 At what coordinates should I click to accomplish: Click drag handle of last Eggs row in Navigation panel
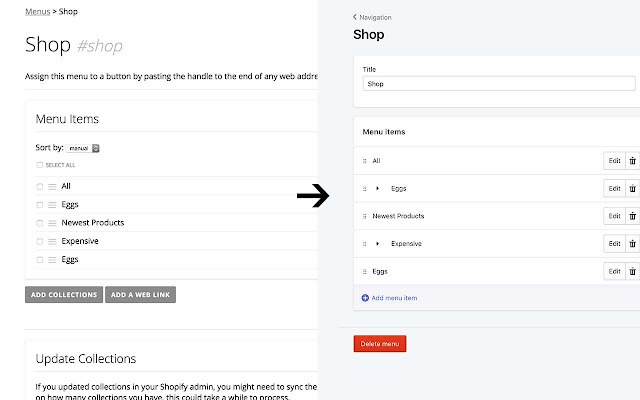(364, 271)
